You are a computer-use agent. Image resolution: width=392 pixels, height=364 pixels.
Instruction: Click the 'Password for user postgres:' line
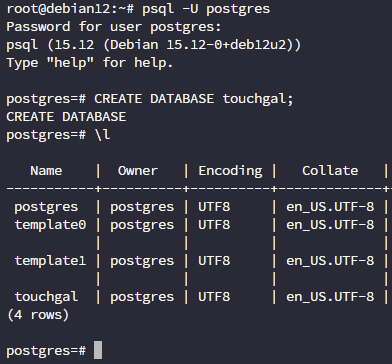coord(114,27)
